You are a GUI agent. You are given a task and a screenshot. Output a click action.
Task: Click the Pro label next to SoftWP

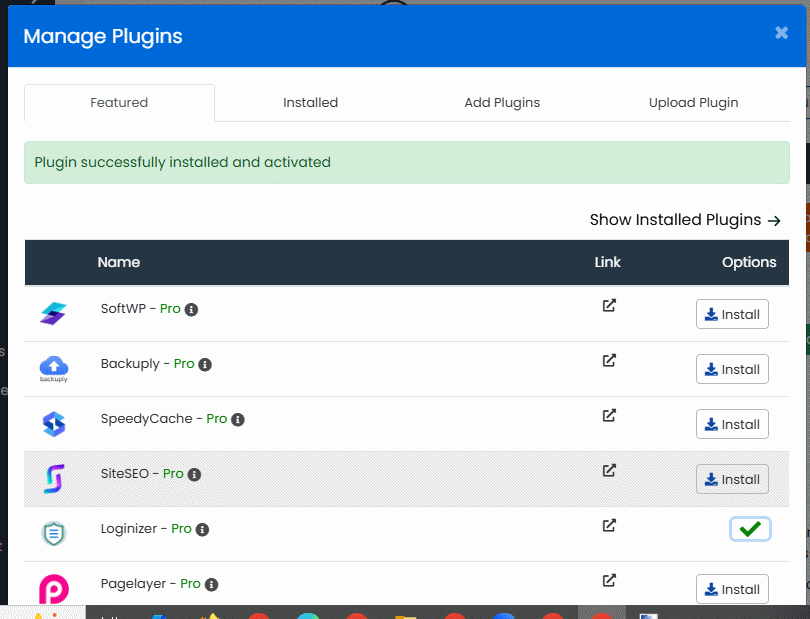point(170,309)
